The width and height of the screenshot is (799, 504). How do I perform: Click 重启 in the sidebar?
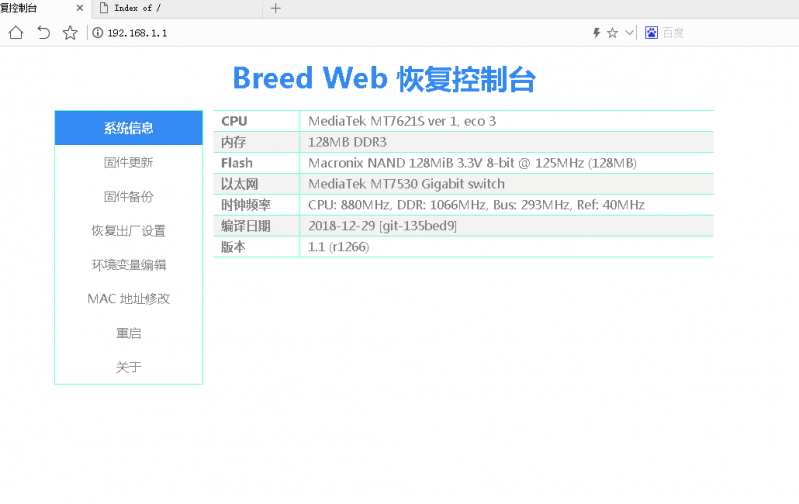(128, 333)
